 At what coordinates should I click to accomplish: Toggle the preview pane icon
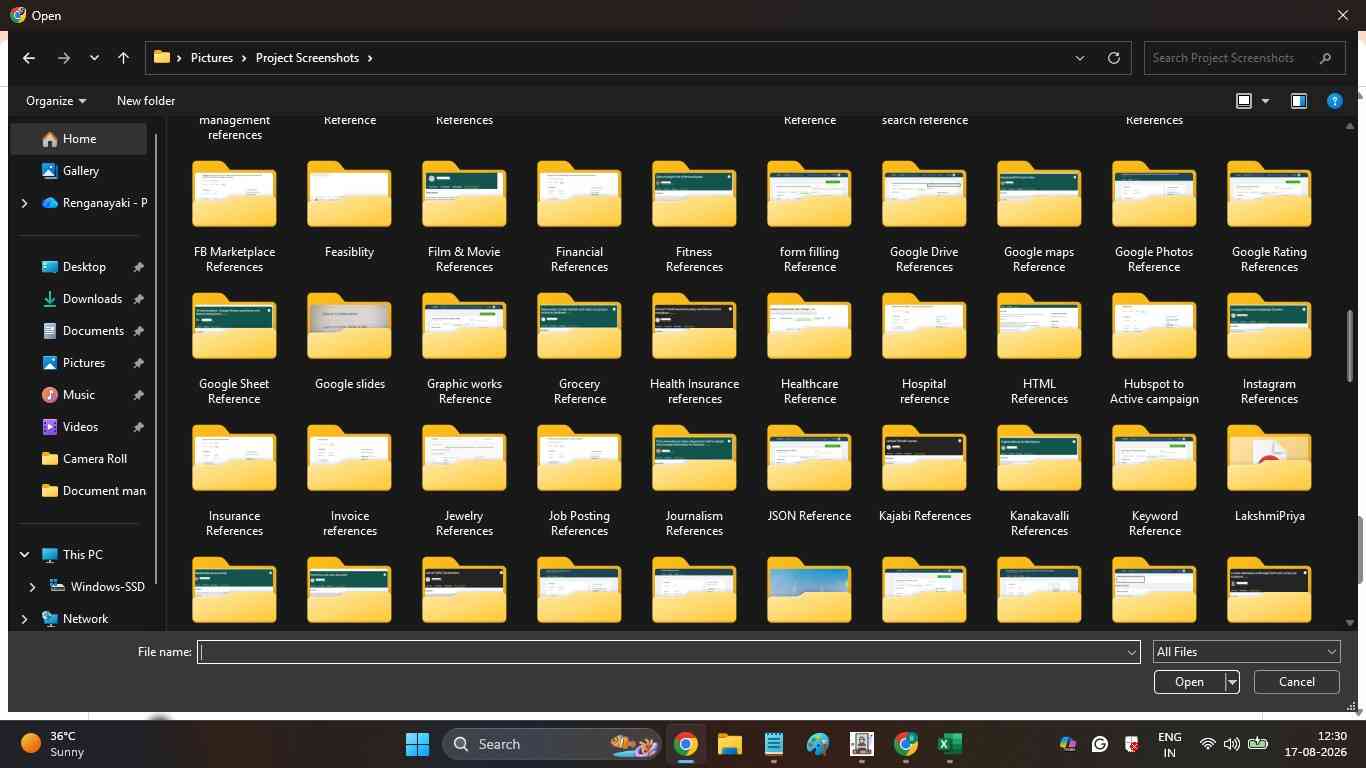(x=1298, y=101)
